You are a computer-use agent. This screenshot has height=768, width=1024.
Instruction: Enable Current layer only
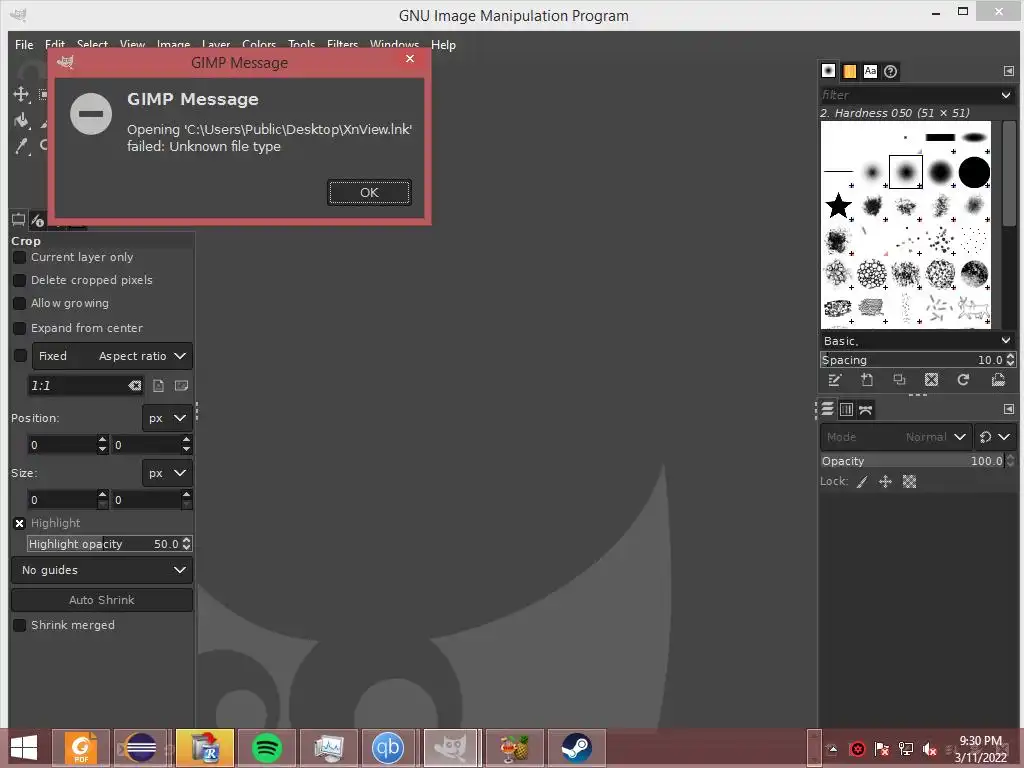pyautogui.click(x=20, y=257)
